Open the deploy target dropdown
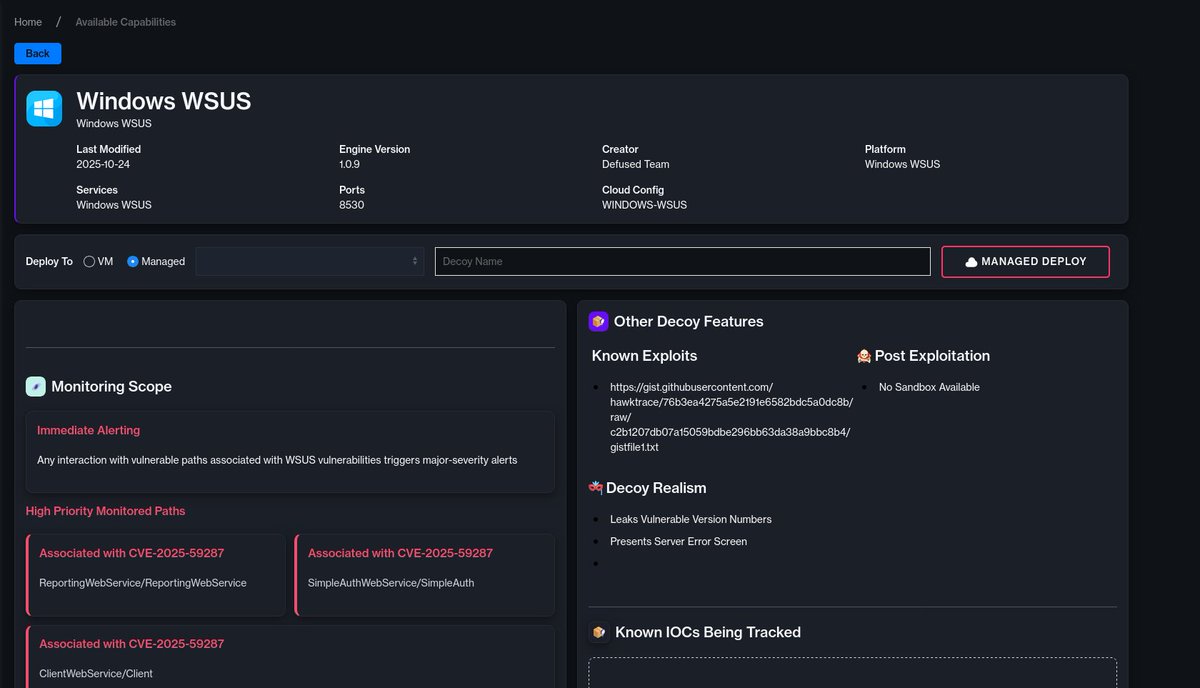The height and width of the screenshot is (688, 1200). point(310,261)
